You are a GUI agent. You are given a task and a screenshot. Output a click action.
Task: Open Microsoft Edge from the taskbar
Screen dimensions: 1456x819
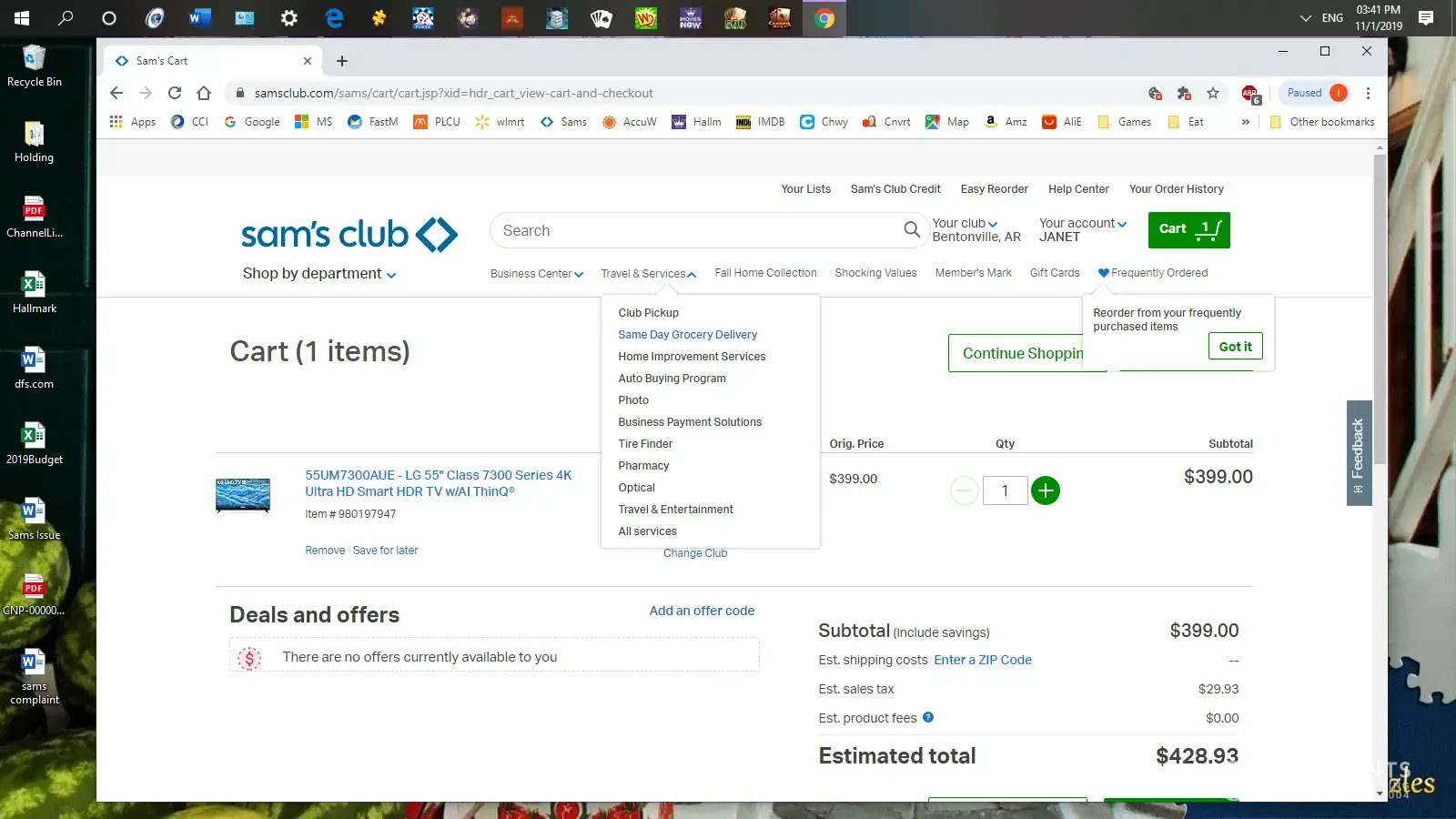334,18
